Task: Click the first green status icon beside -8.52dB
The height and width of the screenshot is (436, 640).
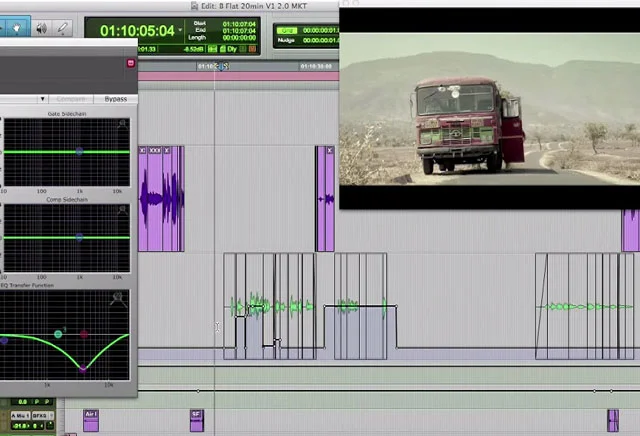Action: (212, 49)
